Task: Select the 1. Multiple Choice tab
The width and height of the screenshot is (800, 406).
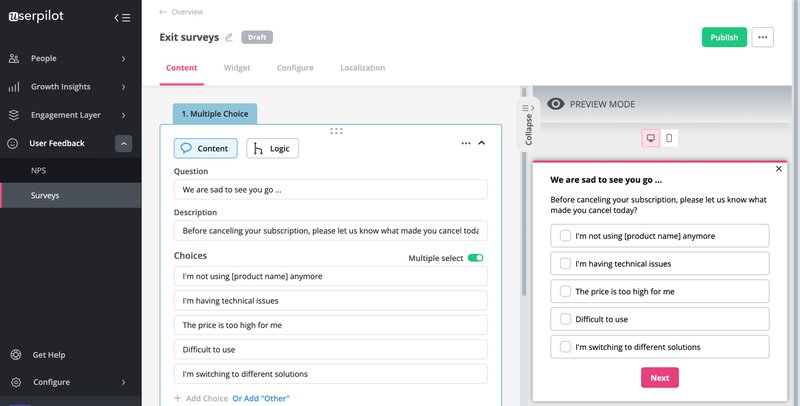Action: pos(215,114)
